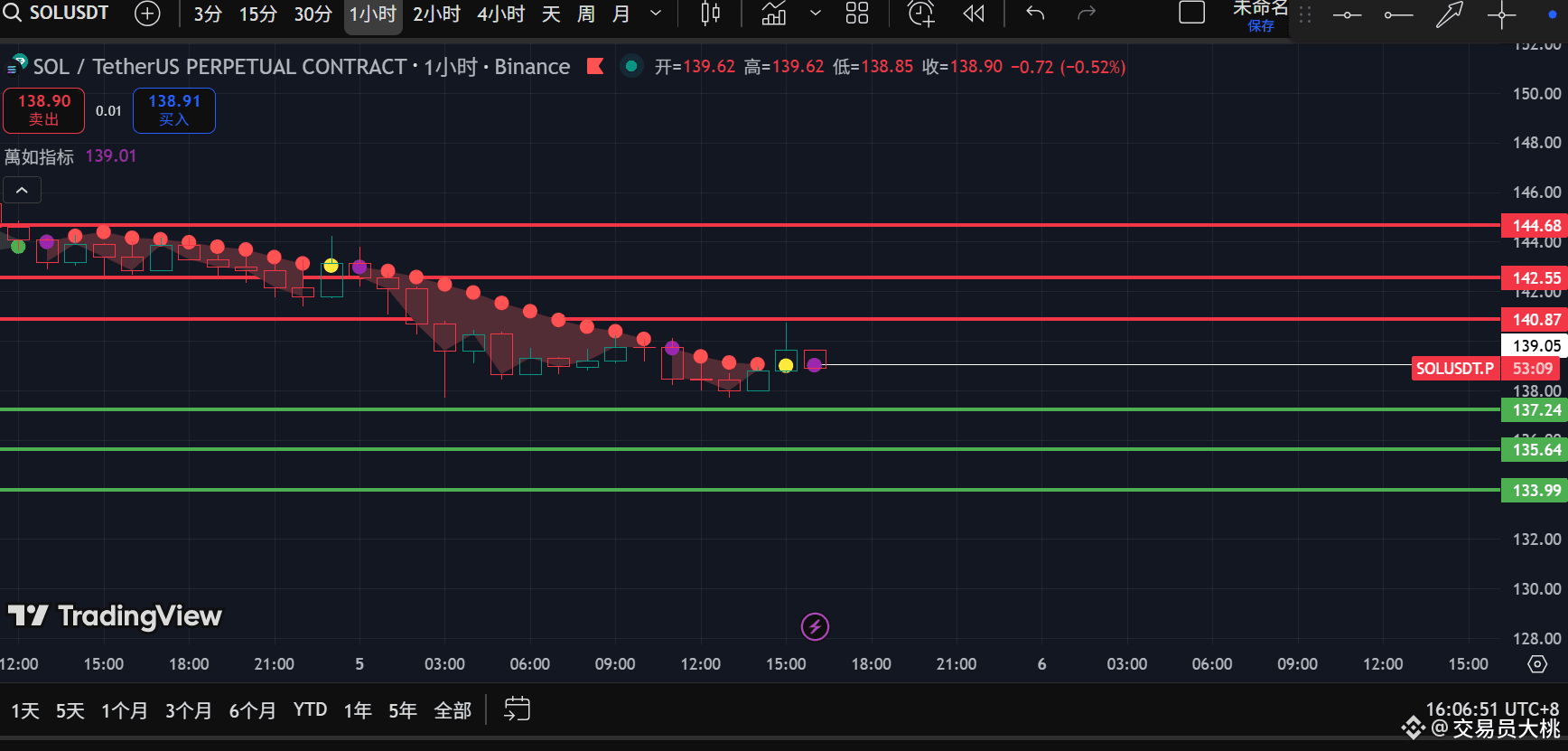Image resolution: width=1568 pixels, height=751 pixels.
Task: Click the 16:06:51 UTC+8 timezone clock
Action: click(x=1493, y=709)
